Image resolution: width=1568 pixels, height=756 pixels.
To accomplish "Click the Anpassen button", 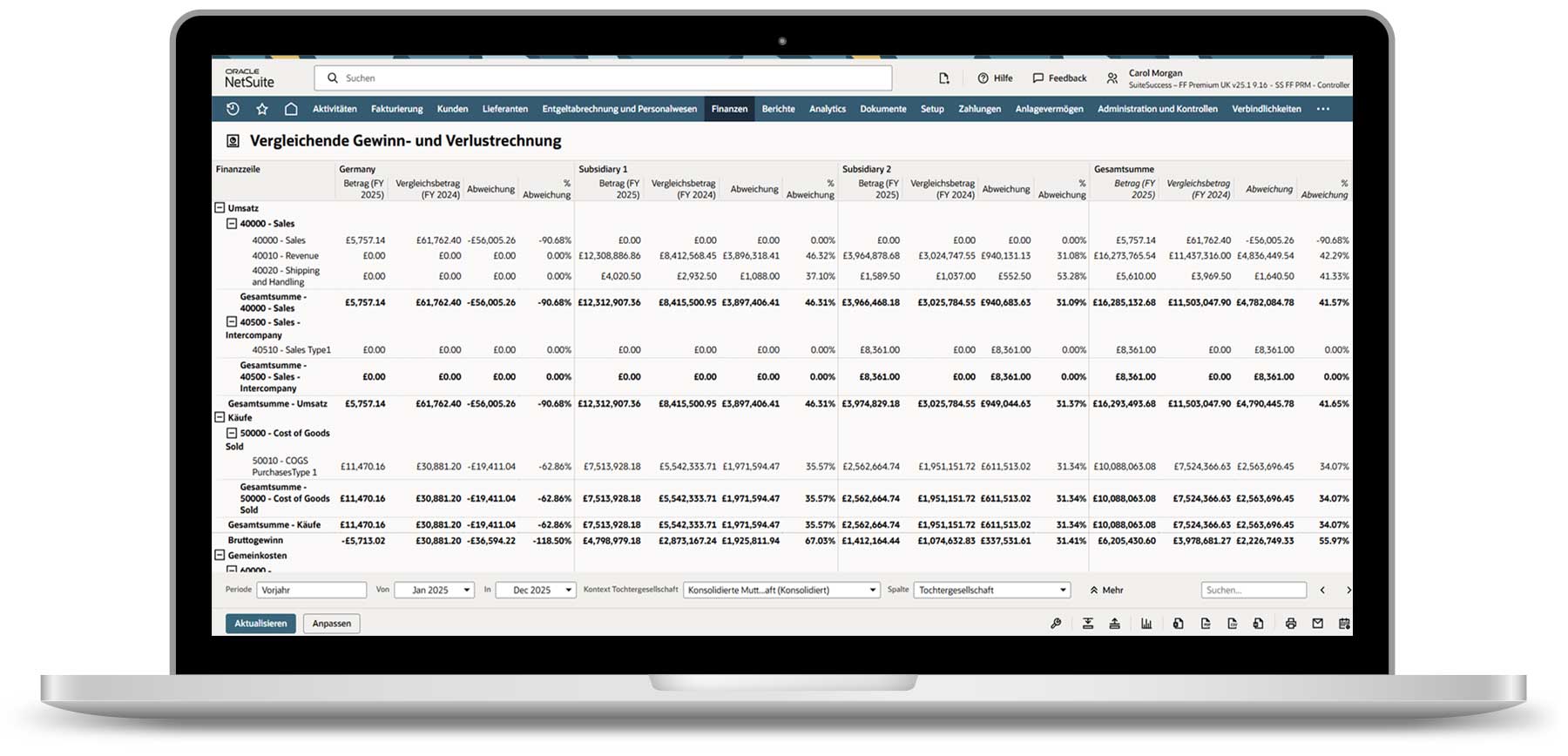I will point(331,624).
